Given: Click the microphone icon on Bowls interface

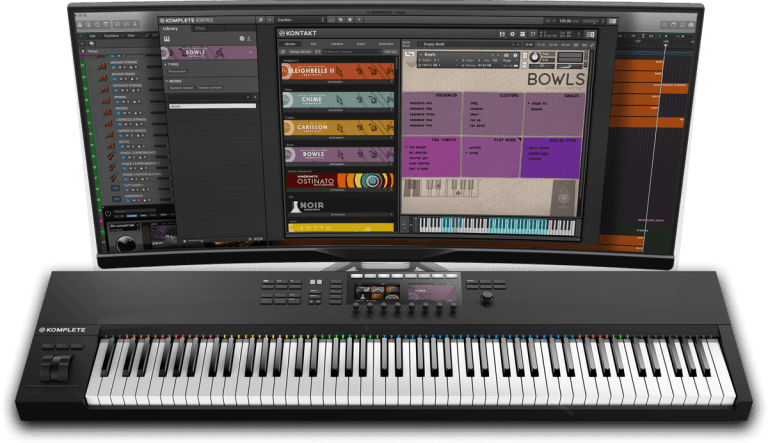Looking at the screenshot, I should (563, 197).
